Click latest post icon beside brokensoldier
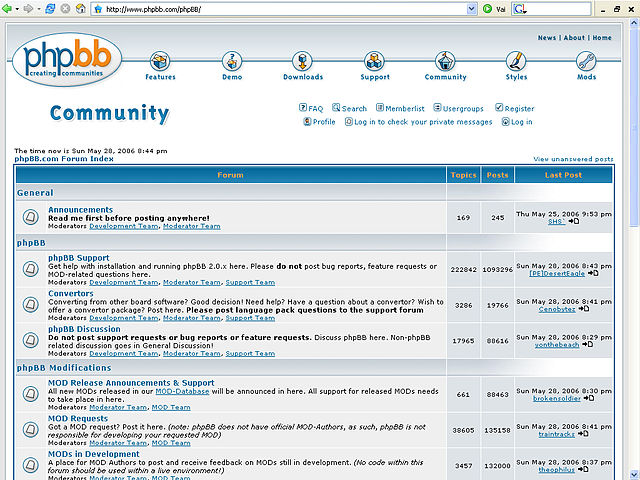 589,398
